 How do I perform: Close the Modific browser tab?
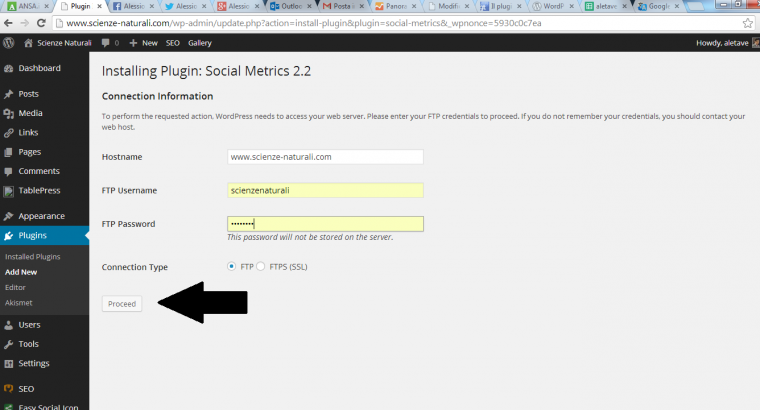467,6
